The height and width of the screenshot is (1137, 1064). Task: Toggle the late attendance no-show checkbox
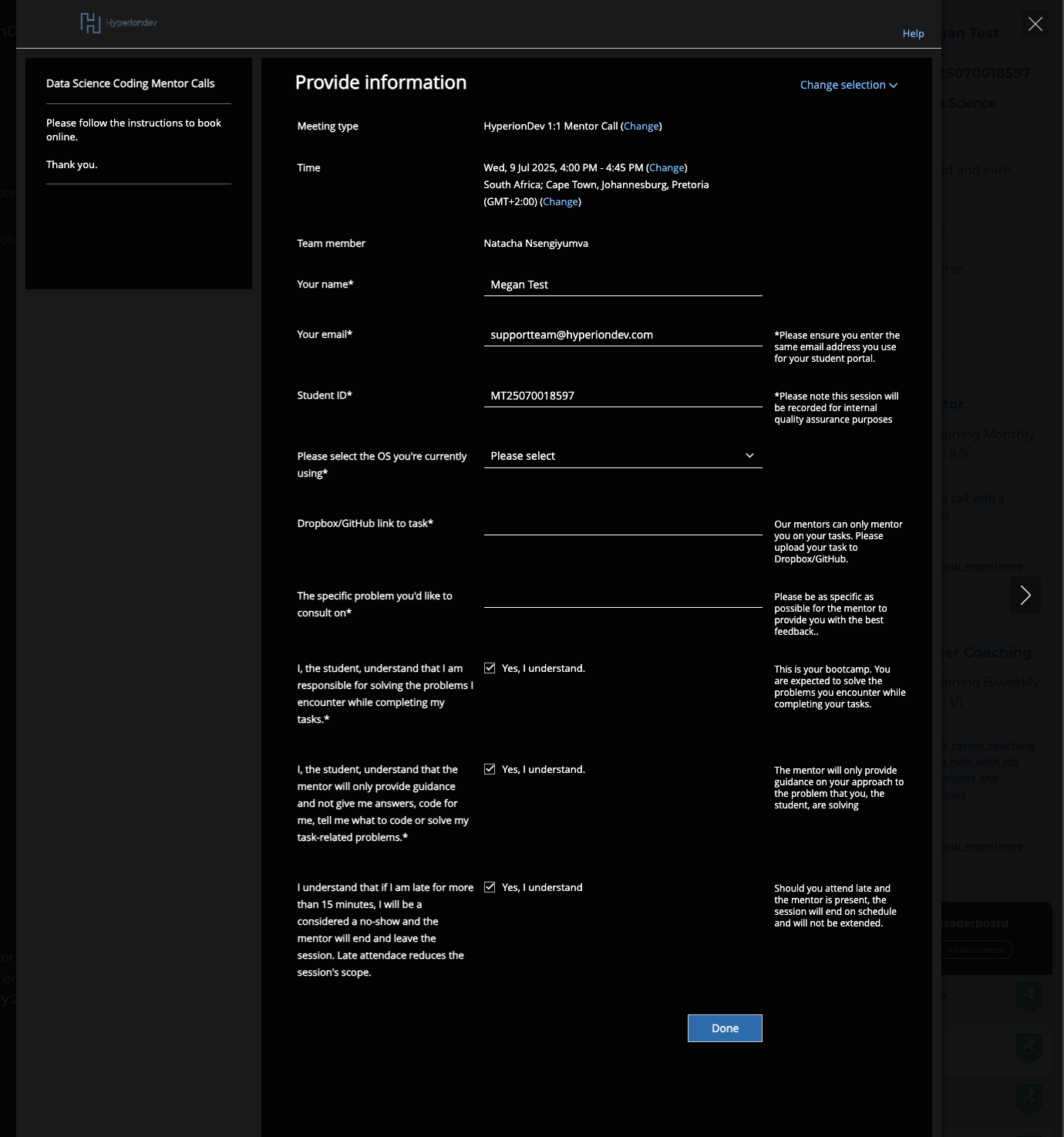(490, 887)
